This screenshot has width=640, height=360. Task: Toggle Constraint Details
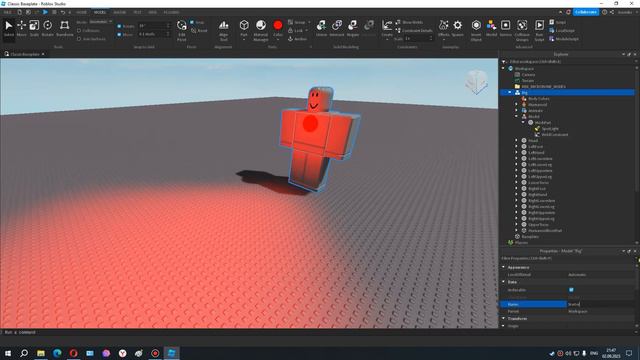pos(414,30)
